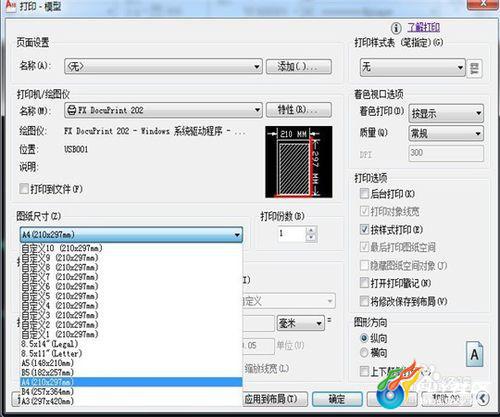This screenshot has width=500, height=417.
Task: Click the paper size preview thumbnail
Action: coord(299,162)
